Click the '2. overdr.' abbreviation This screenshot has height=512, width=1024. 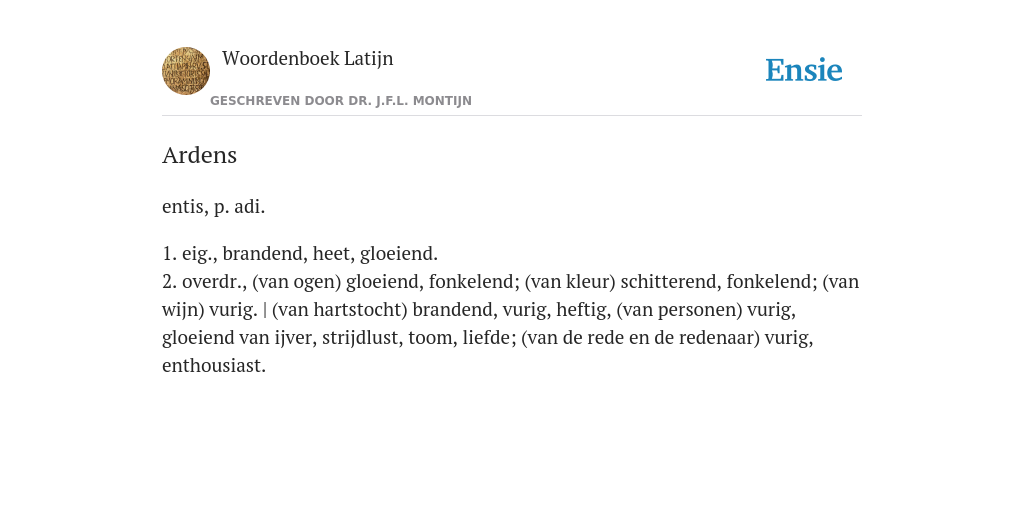tap(204, 281)
